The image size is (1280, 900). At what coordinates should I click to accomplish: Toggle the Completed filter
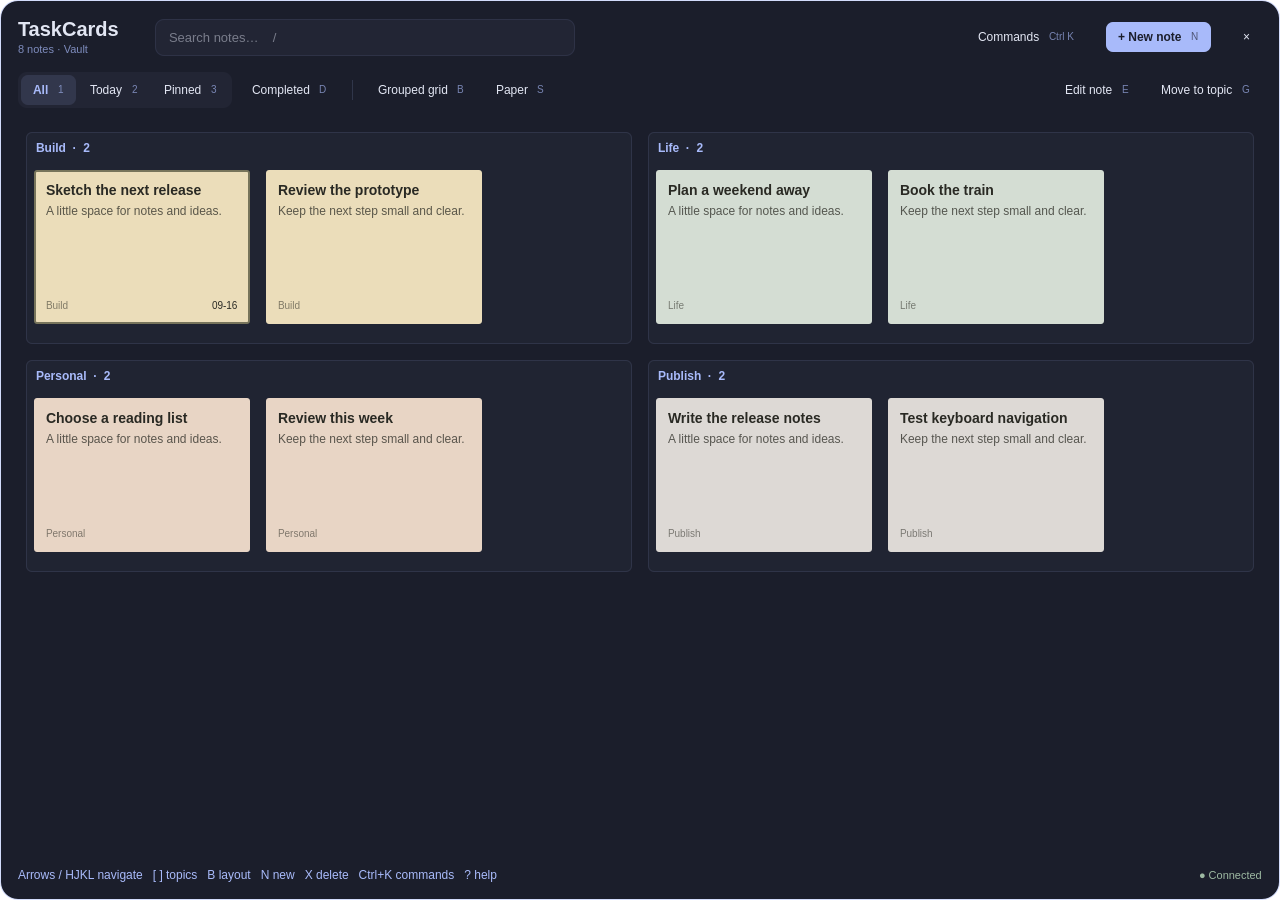click(289, 90)
